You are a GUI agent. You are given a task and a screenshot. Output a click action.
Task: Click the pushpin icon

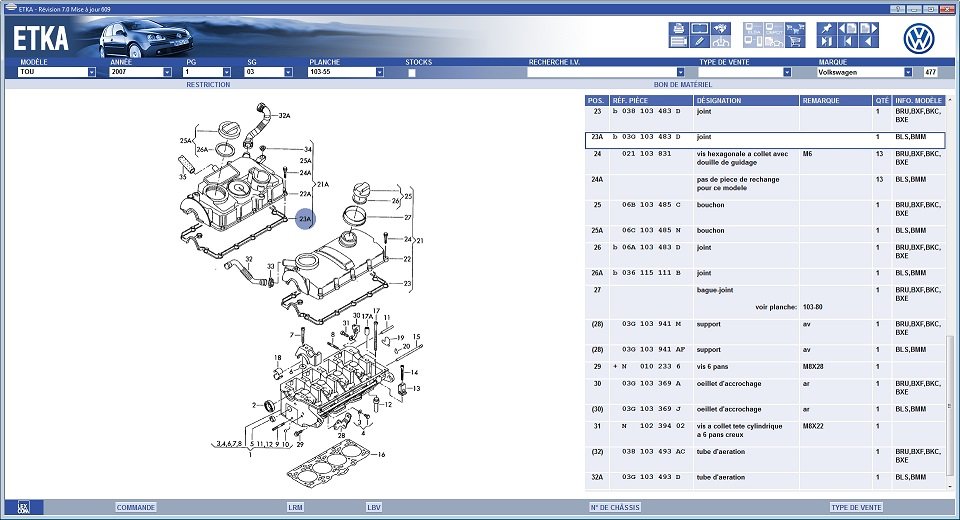827,29
